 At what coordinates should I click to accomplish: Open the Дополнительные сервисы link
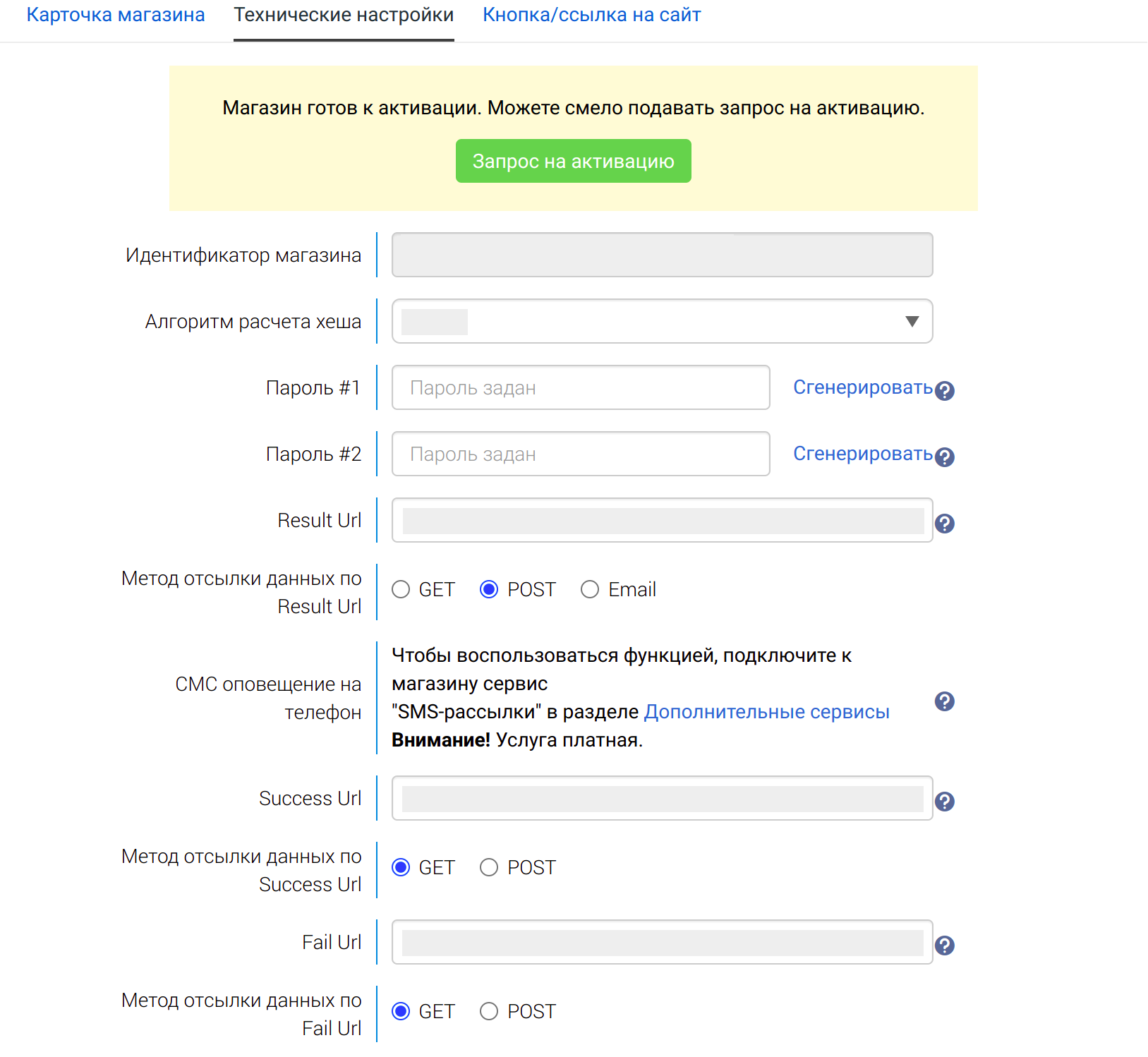[766, 712]
